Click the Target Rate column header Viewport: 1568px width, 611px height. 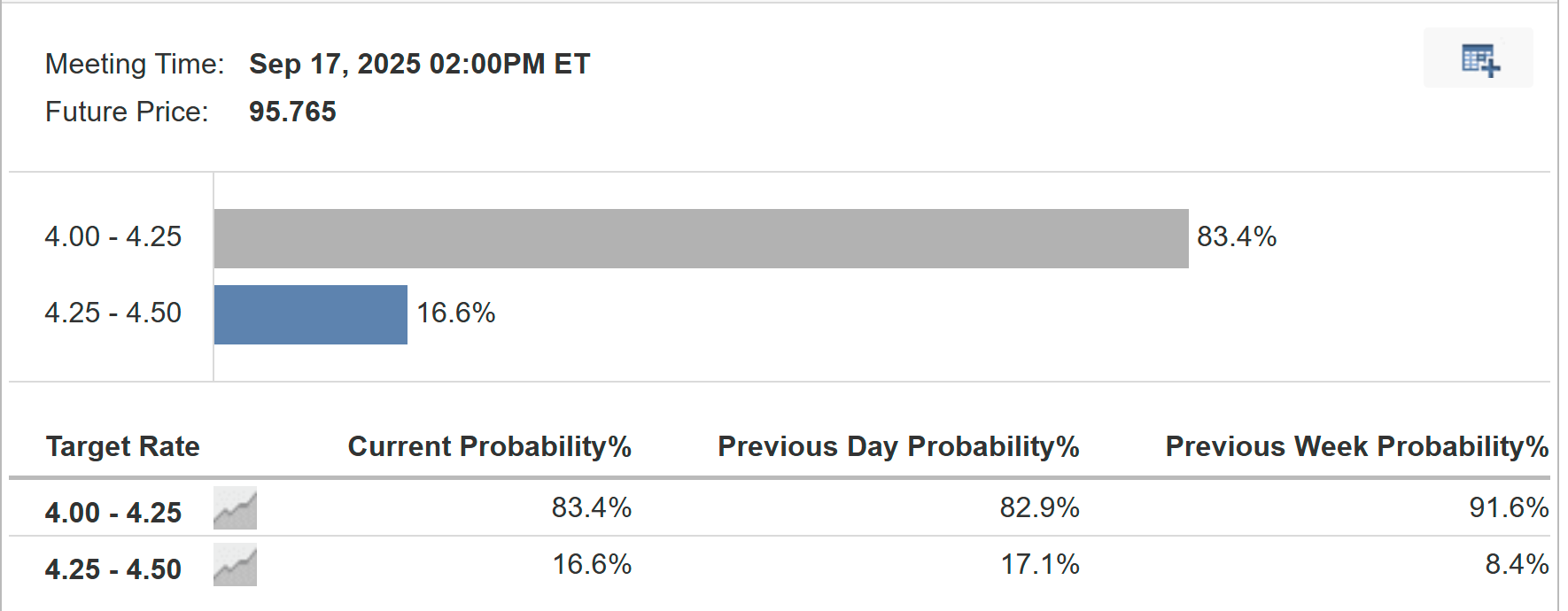[x=122, y=446]
